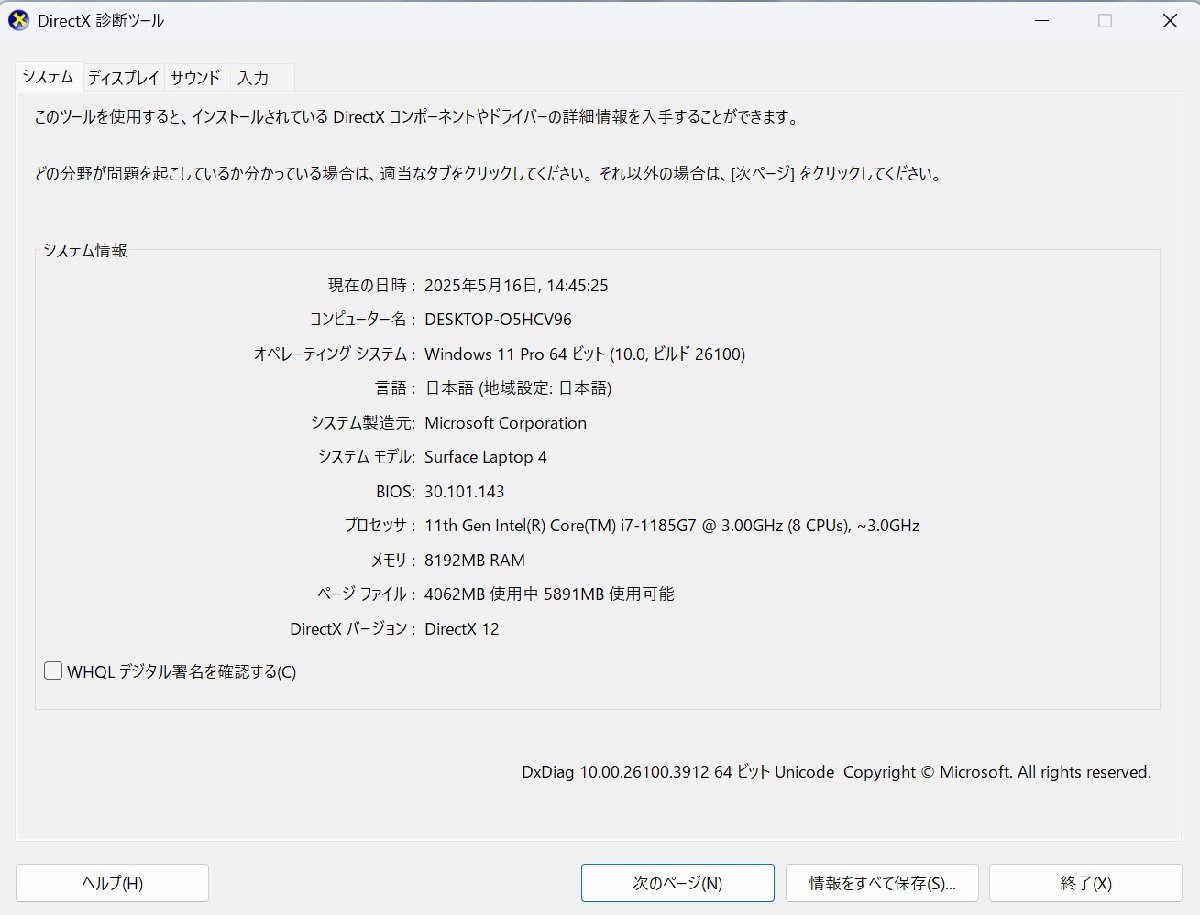This screenshot has height=915, width=1200.
Task: Click the オペレーティング システム label
Action: pos(334,354)
